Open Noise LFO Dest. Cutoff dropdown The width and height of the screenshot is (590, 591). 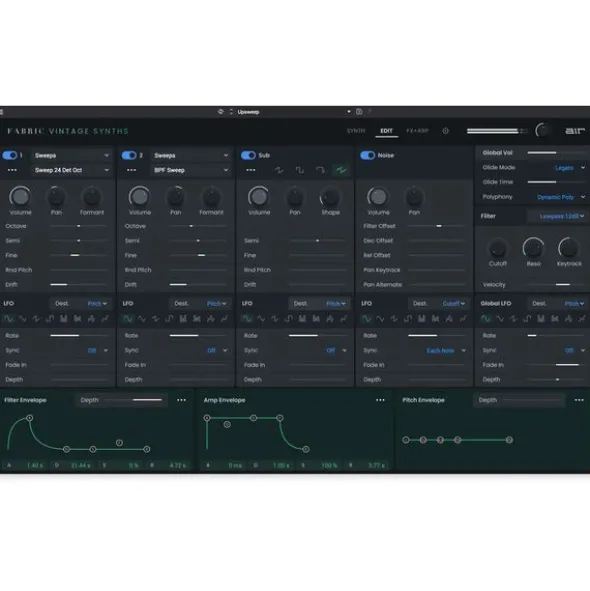[438, 303]
